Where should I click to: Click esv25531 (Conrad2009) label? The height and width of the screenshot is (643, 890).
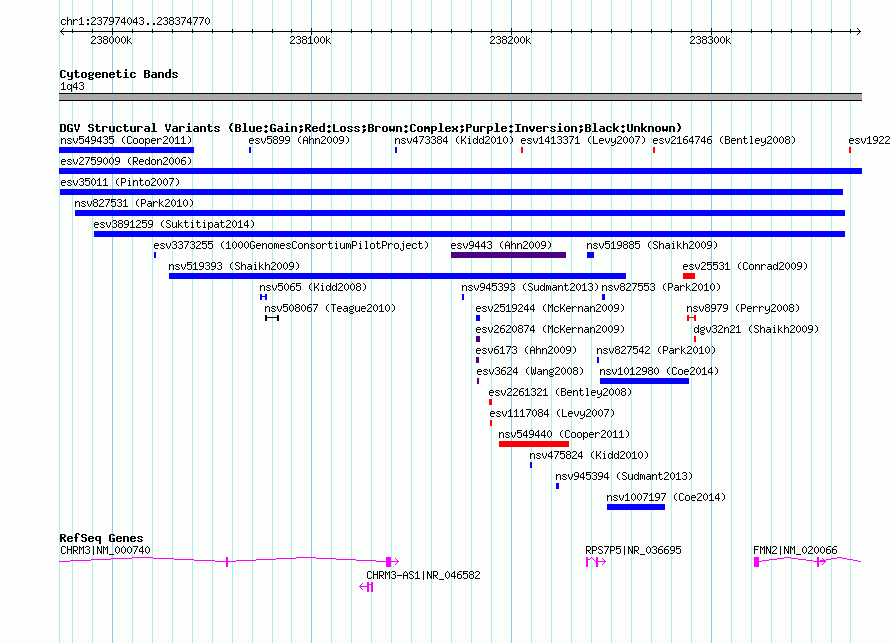click(x=745, y=266)
